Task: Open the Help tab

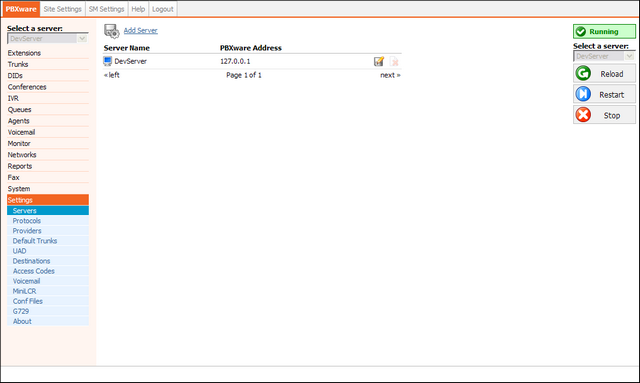Action: pyautogui.click(x=138, y=9)
